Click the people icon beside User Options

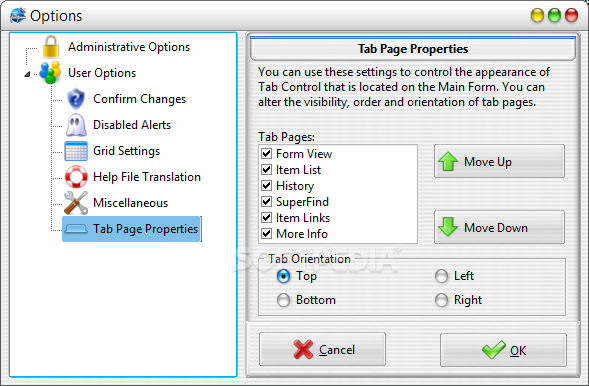coord(50,72)
